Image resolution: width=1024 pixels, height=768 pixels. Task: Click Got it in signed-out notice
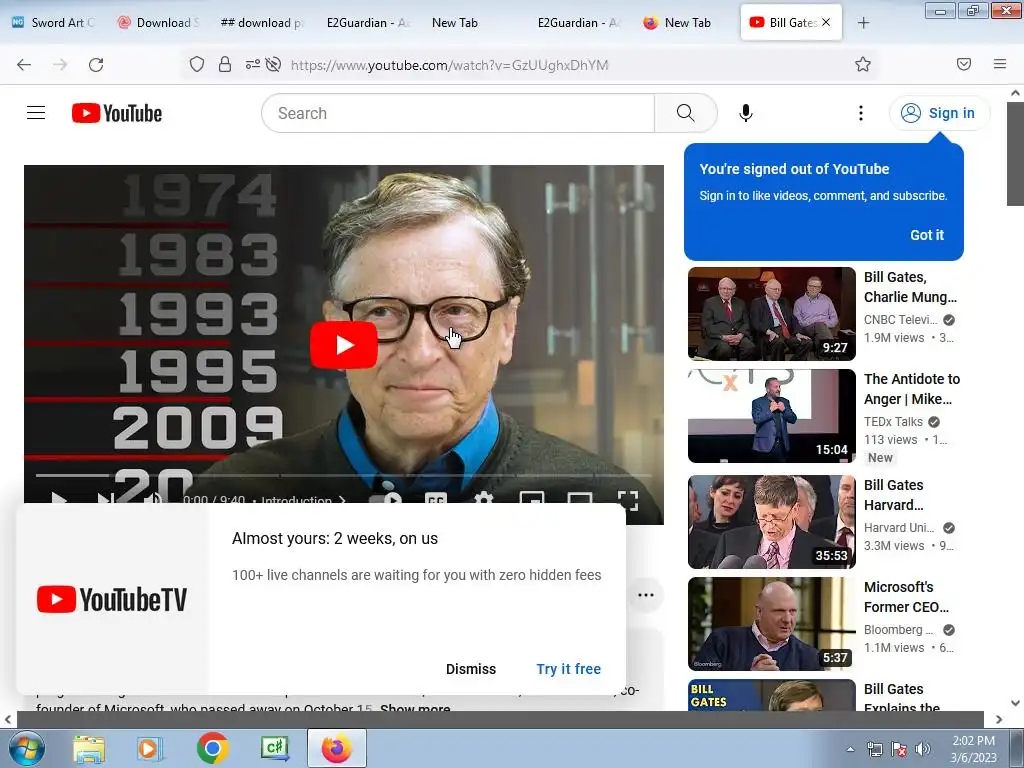click(x=927, y=235)
